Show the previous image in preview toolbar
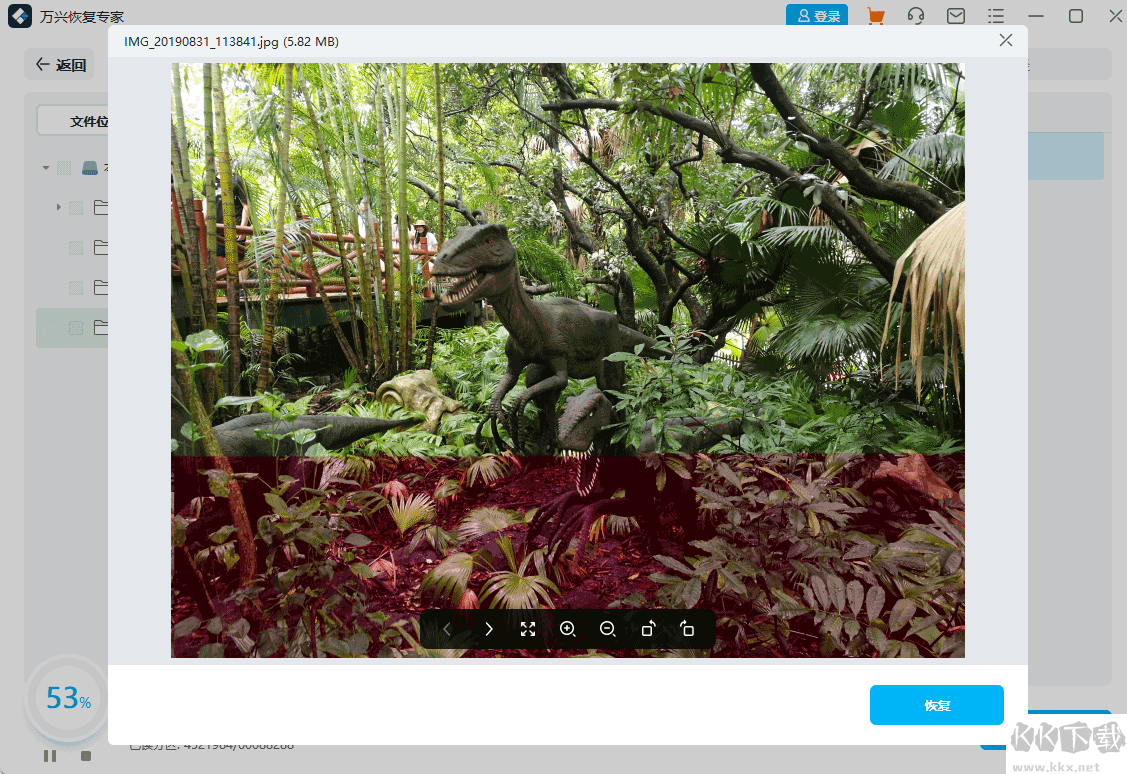This screenshot has height=774, width=1127. pos(447,630)
